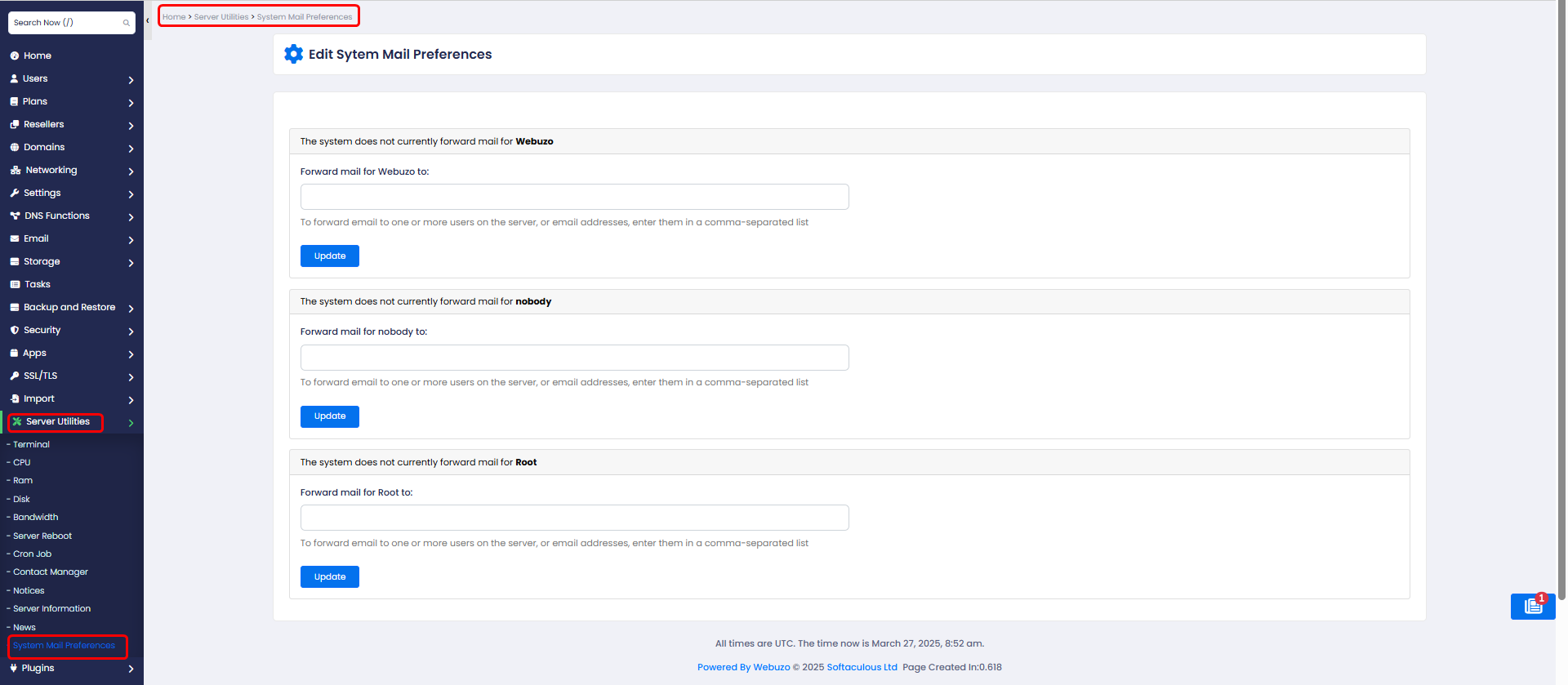The image size is (1568, 685).
Task: Click the Server Utilities tools icon
Action: [17, 422]
